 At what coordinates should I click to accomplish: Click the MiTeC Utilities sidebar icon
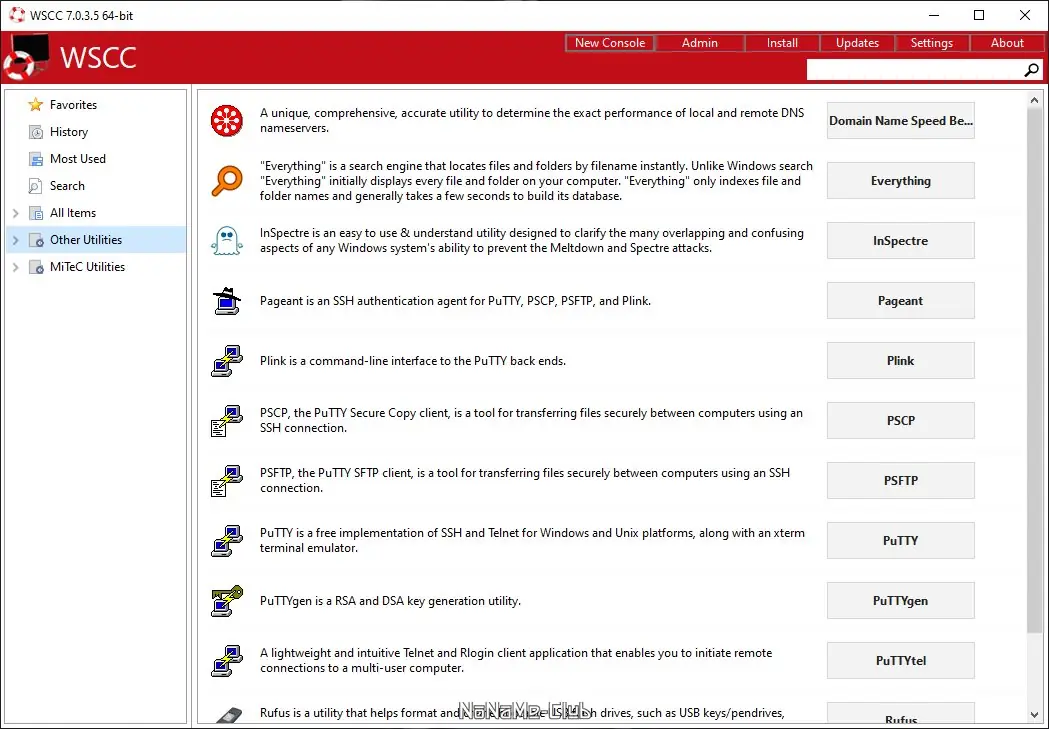(35, 267)
